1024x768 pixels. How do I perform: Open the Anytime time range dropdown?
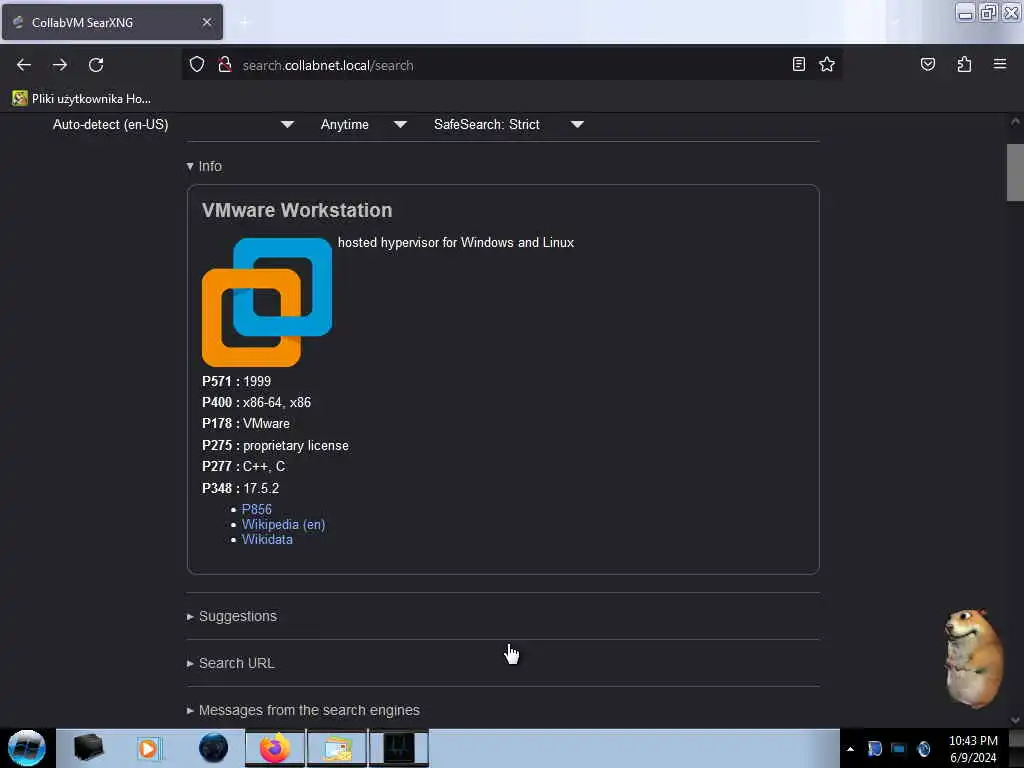363,125
